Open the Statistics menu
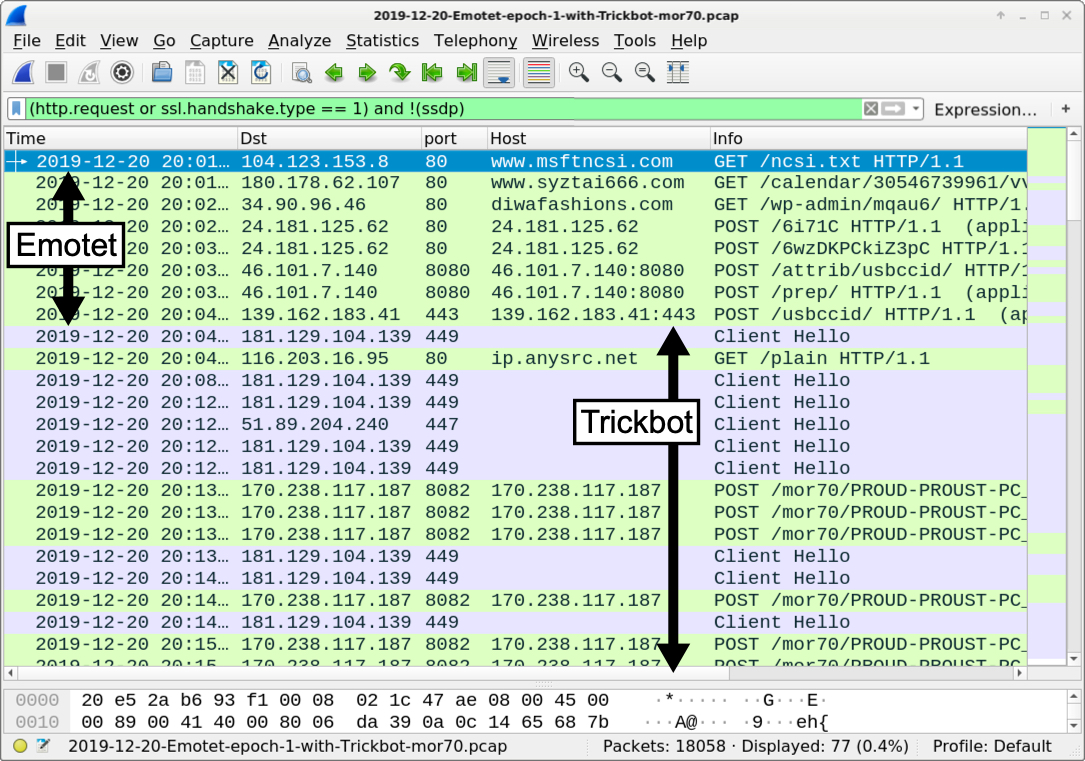The width and height of the screenshot is (1085, 761). point(383,41)
